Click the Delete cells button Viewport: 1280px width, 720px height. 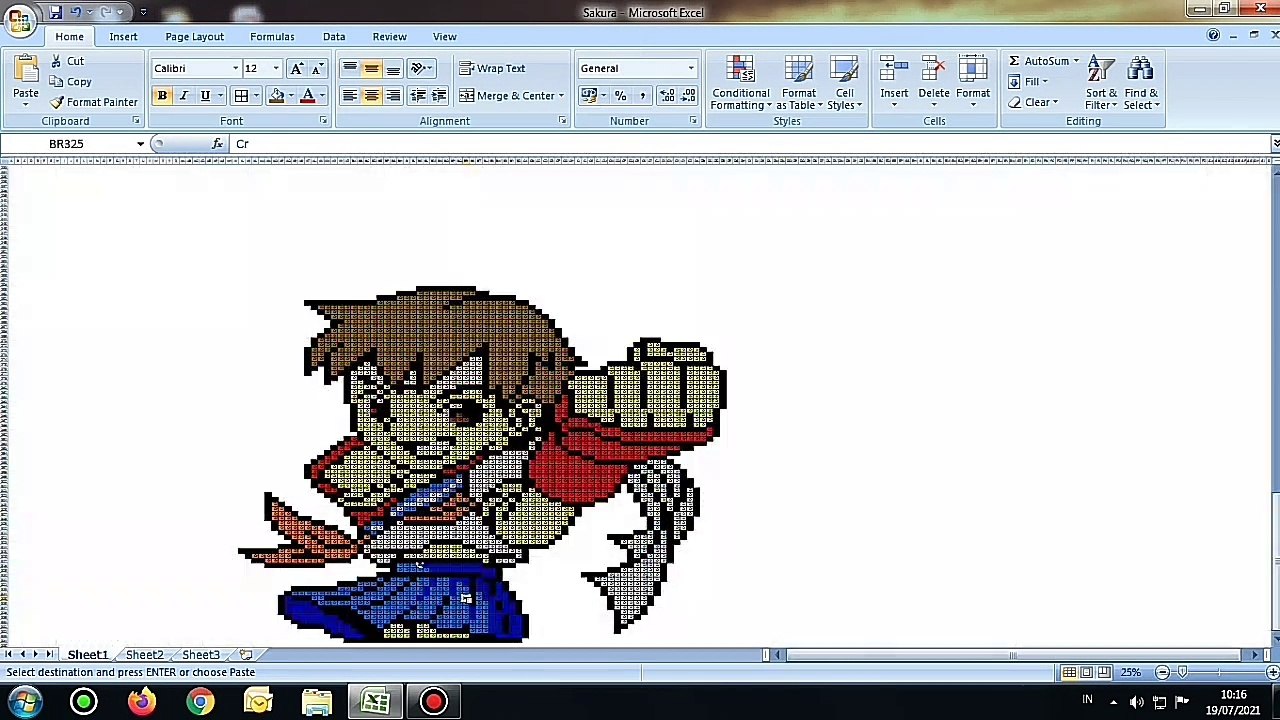pos(934,81)
